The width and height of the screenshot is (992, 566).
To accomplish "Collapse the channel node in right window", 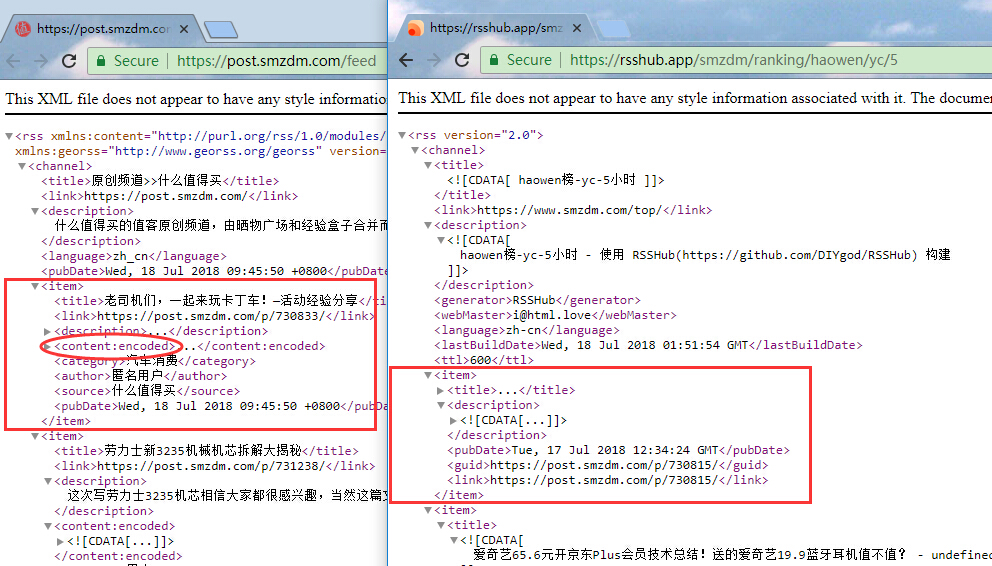I will (x=415, y=151).
